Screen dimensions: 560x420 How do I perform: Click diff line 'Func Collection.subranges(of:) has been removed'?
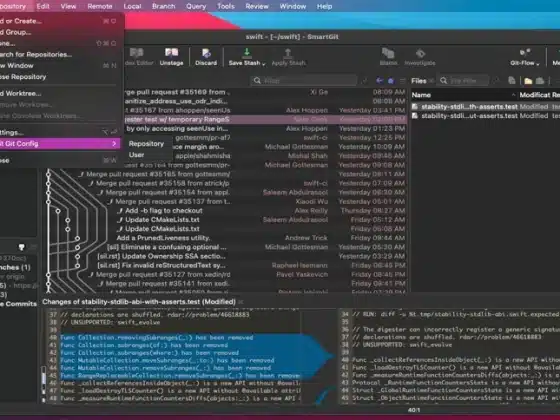point(144,345)
